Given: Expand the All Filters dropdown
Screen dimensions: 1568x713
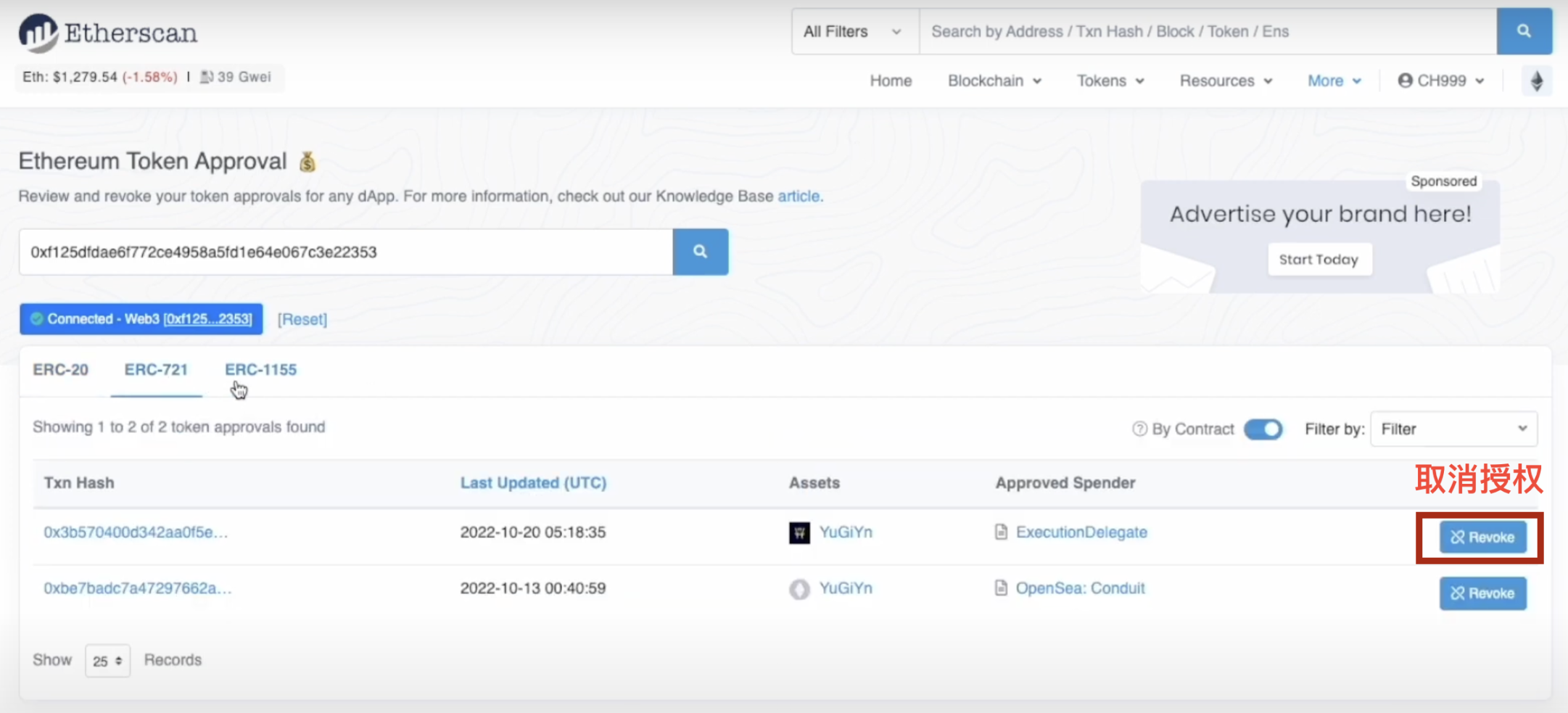Looking at the screenshot, I should tap(855, 31).
